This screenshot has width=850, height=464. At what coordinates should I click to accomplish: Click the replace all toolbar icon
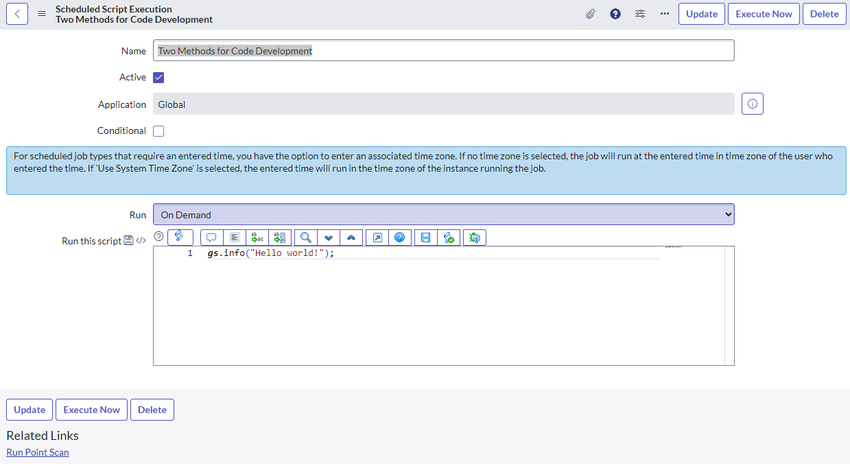pyautogui.click(x=280, y=237)
